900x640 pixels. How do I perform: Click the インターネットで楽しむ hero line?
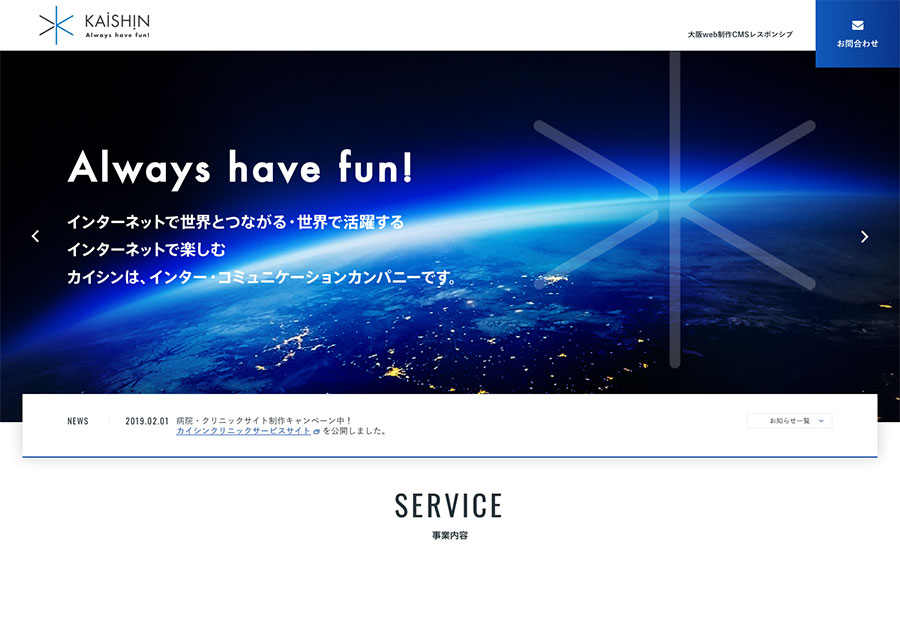pos(147,249)
